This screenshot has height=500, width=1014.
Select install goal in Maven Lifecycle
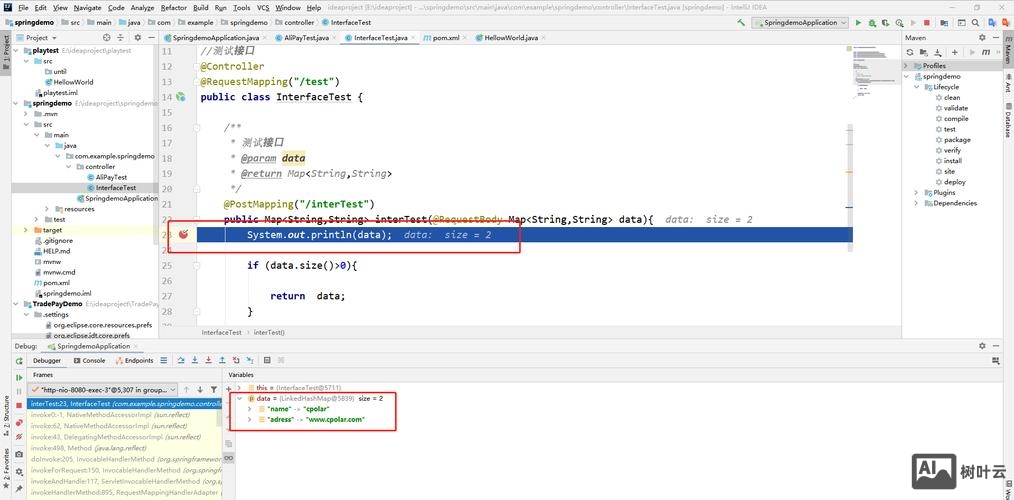pos(953,160)
